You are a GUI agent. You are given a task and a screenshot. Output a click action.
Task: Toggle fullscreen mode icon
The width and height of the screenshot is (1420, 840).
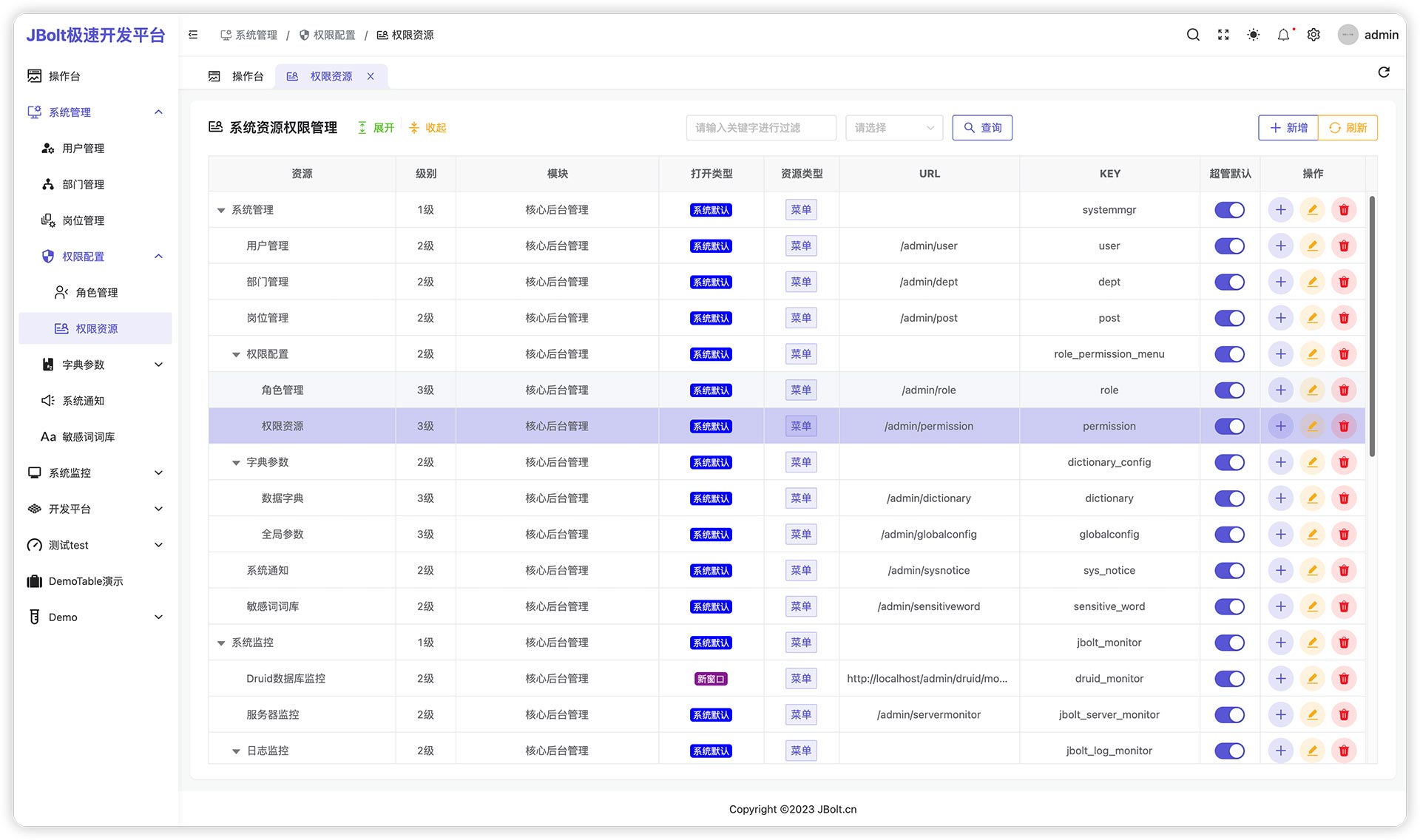pyautogui.click(x=1223, y=35)
